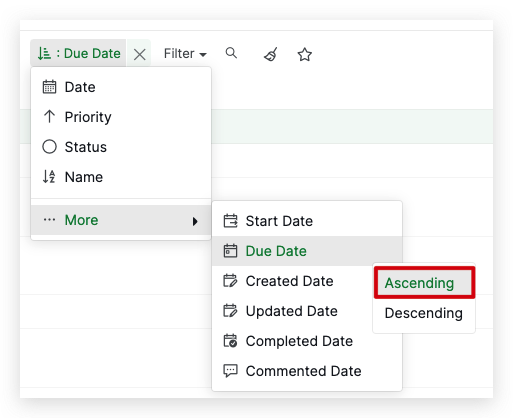The width and height of the screenshot is (513, 418).
Task: Select Status sort option
Action: click(121, 147)
